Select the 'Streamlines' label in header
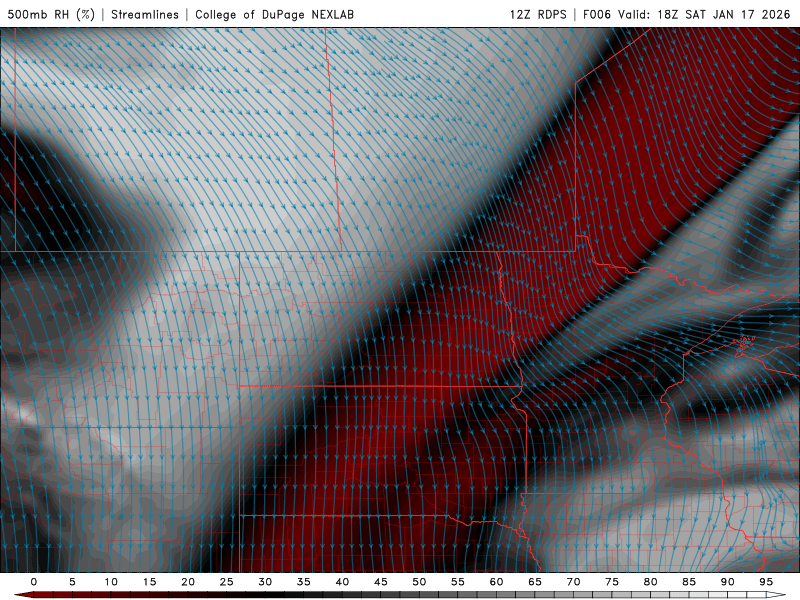The width and height of the screenshot is (800, 600). point(145,14)
